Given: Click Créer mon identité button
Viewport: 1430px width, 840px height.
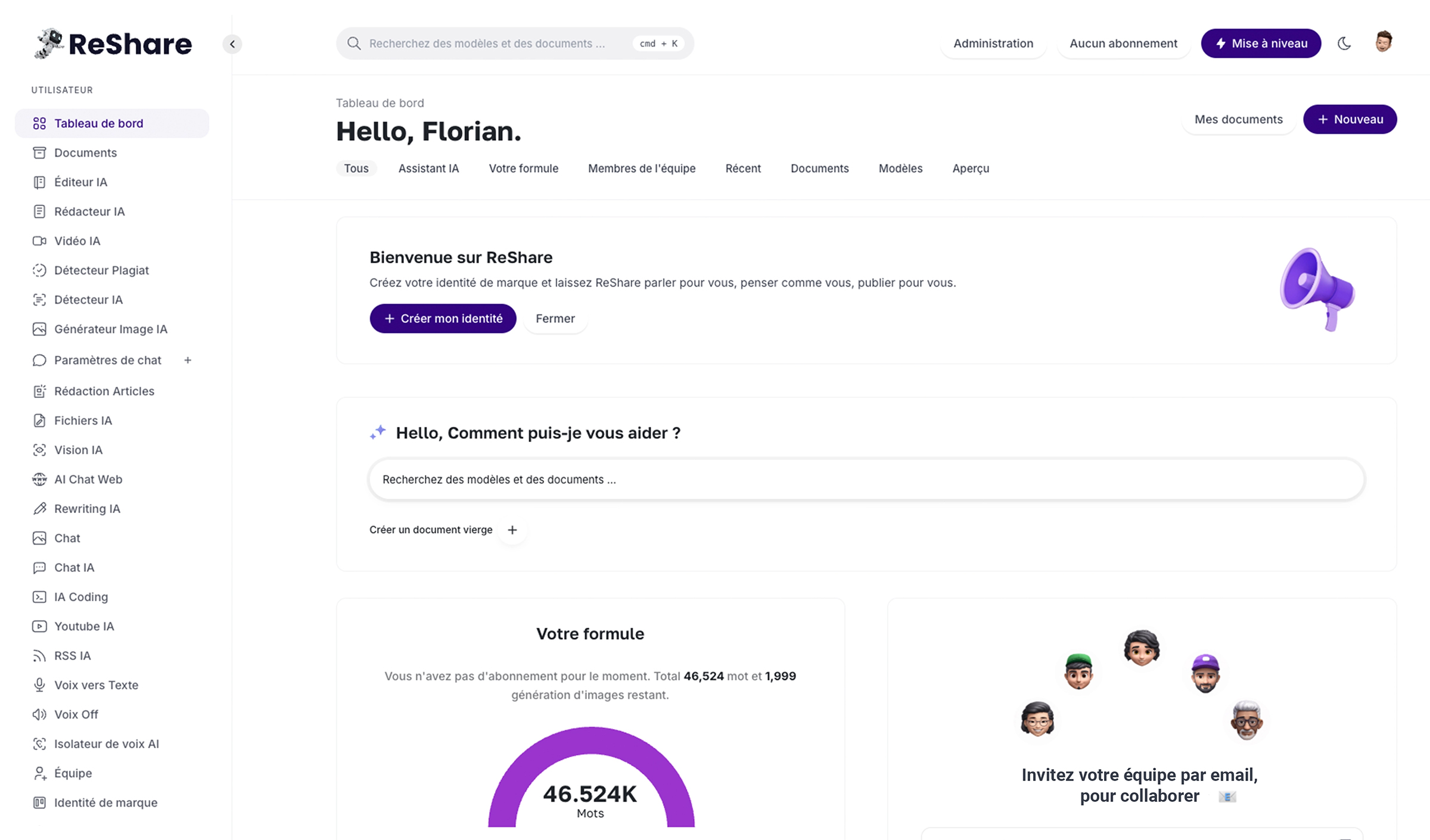Looking at the screenshot, I should [x=443, y=319].
